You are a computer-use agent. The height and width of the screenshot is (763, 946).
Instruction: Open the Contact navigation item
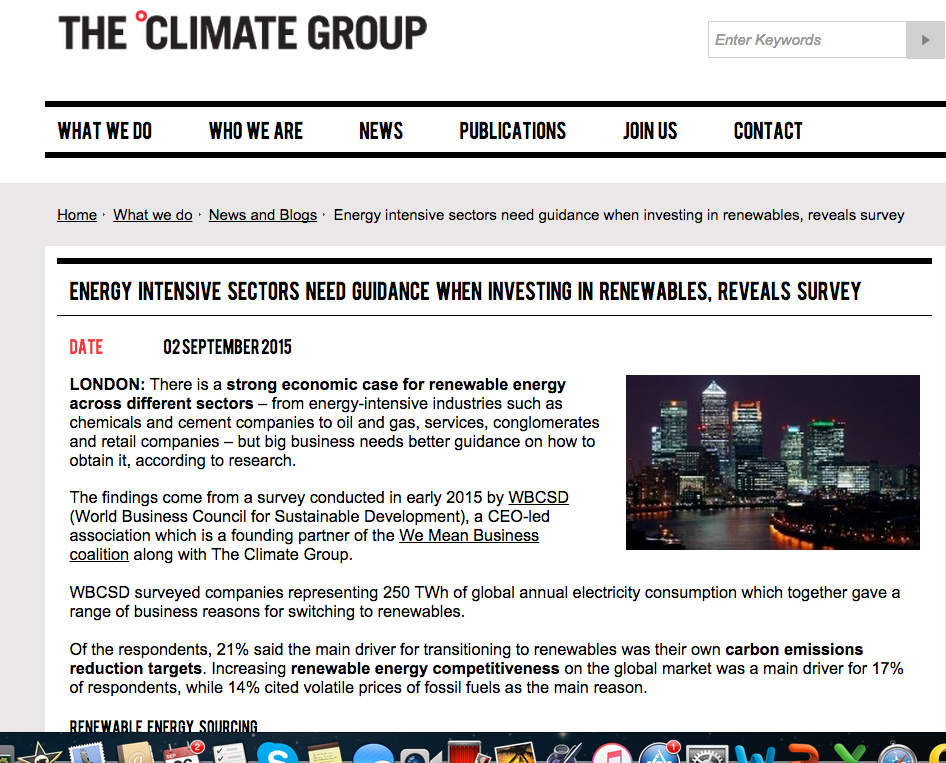[768, 131]
